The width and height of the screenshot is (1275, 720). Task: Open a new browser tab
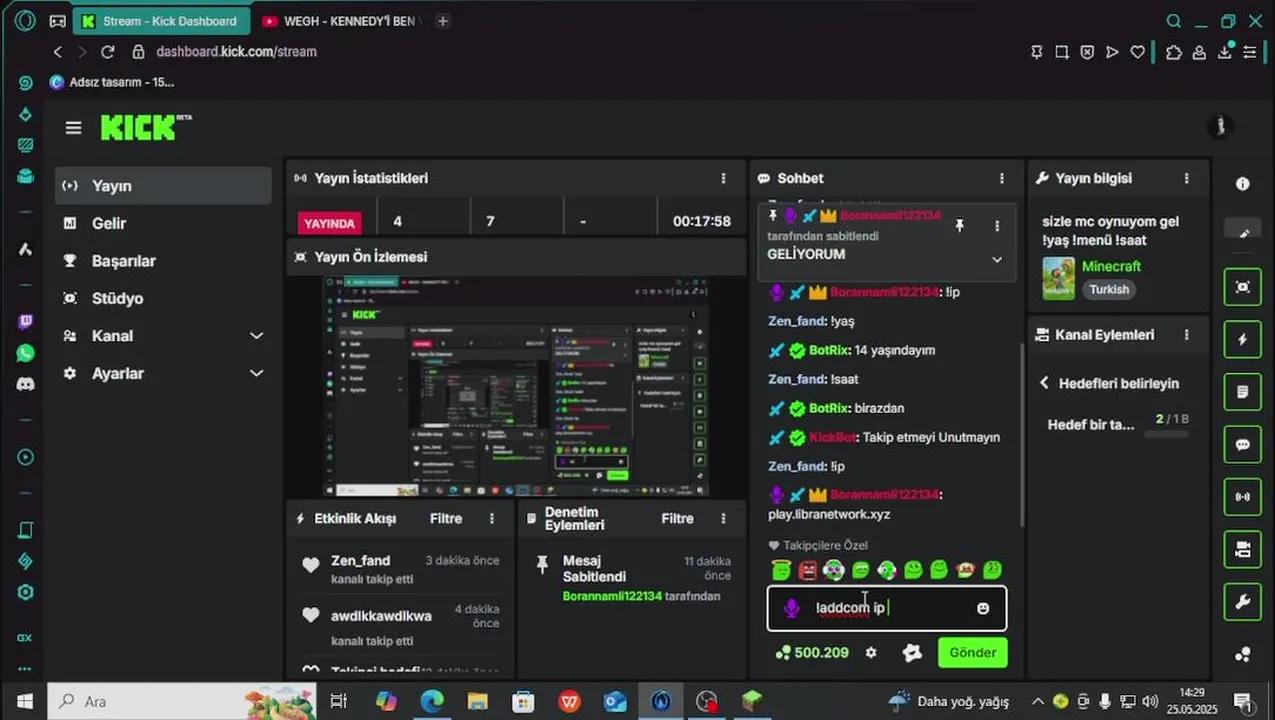pos(443,21)
